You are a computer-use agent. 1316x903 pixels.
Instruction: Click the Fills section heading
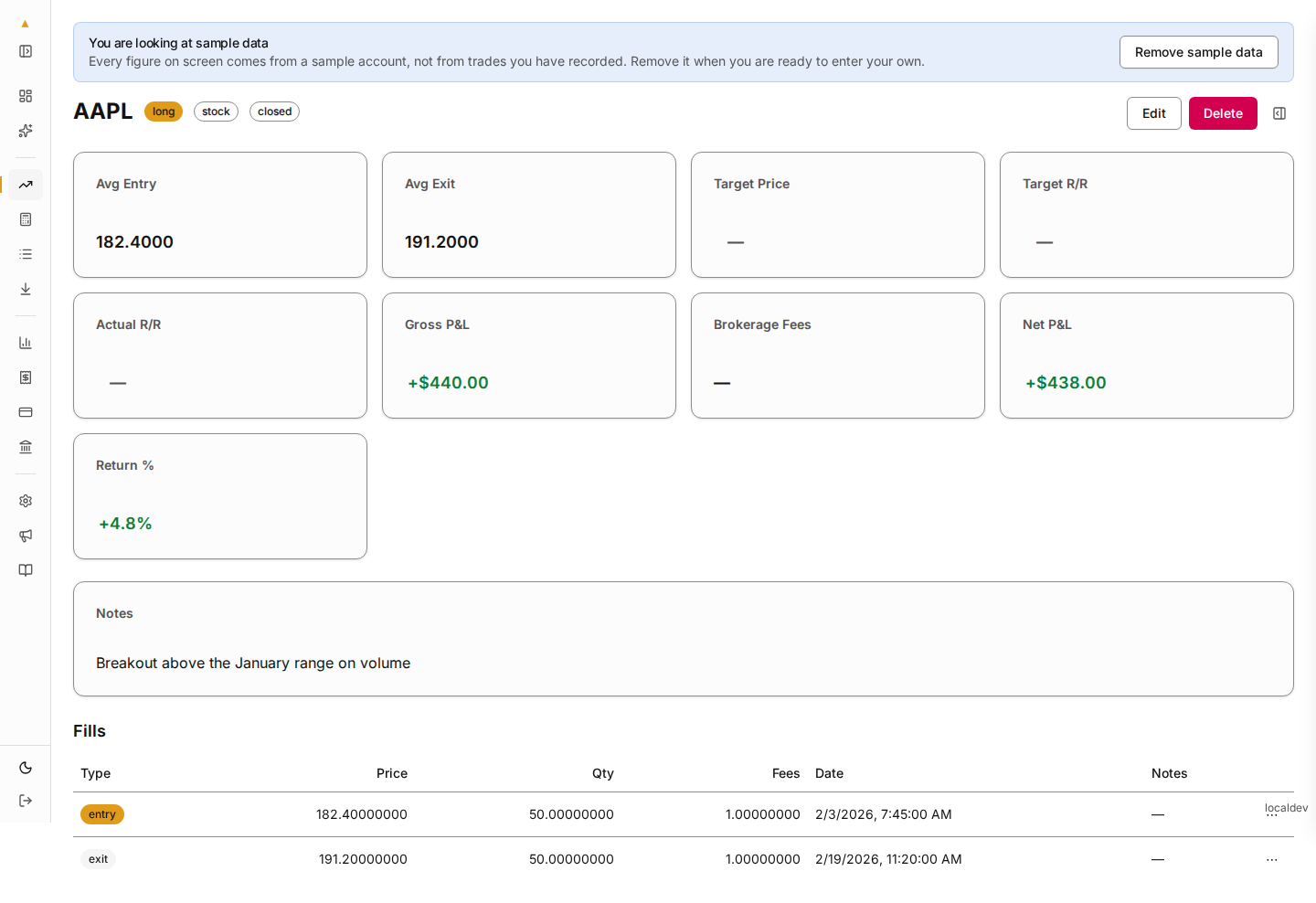point(90,731)
